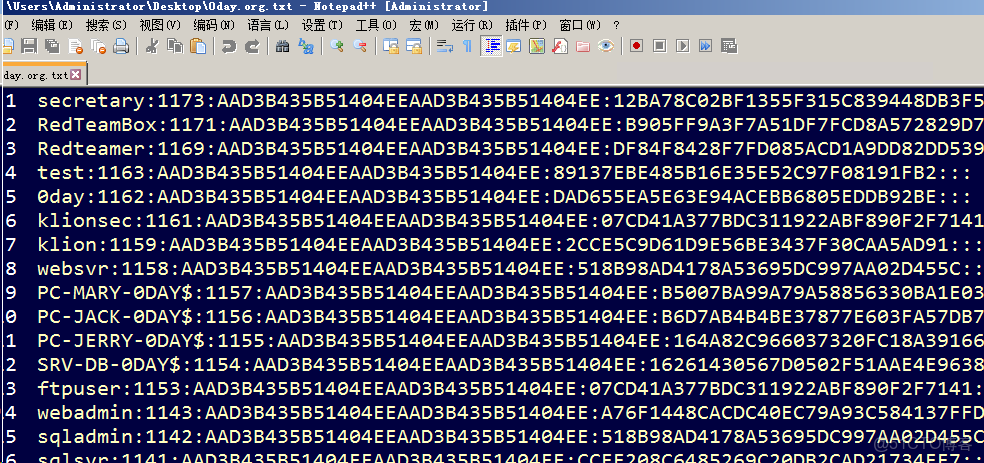Close the 0day.org.txt tab
Screen dimensions: 984x463
76,75
